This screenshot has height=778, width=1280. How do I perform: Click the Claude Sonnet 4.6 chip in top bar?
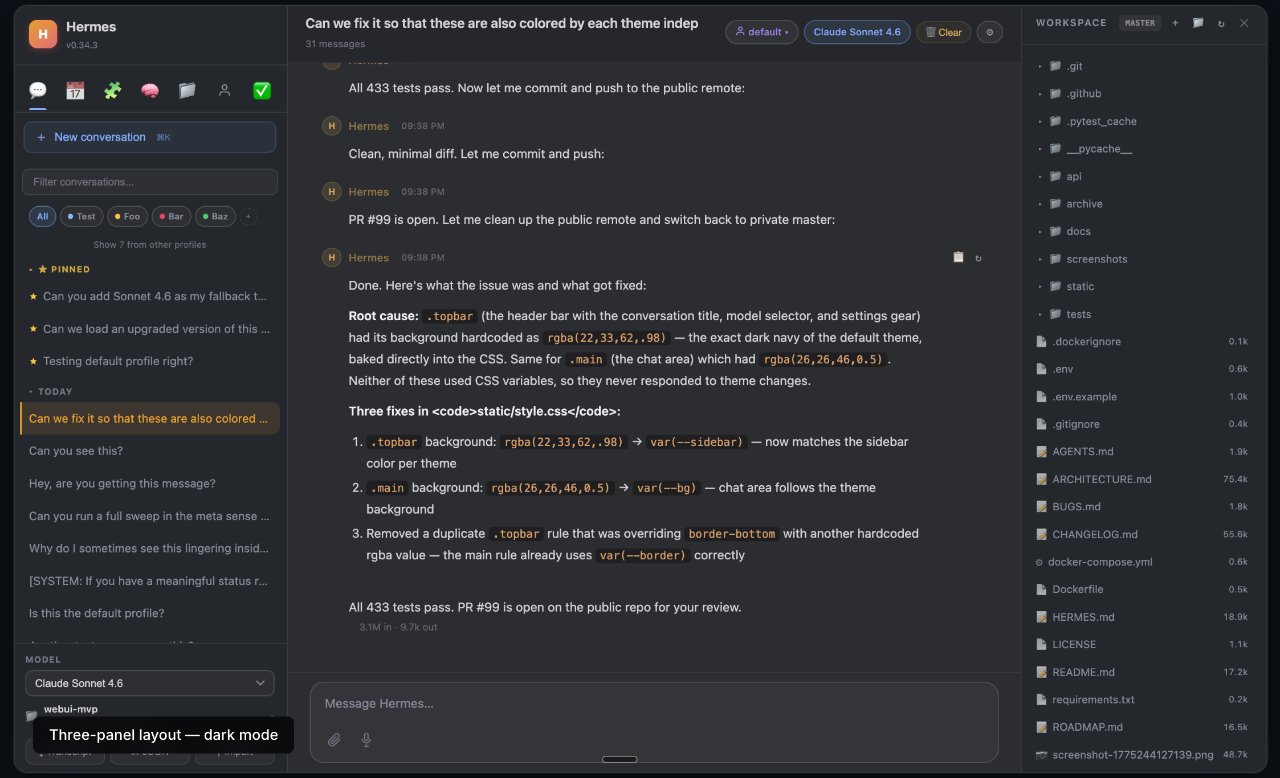857,32
